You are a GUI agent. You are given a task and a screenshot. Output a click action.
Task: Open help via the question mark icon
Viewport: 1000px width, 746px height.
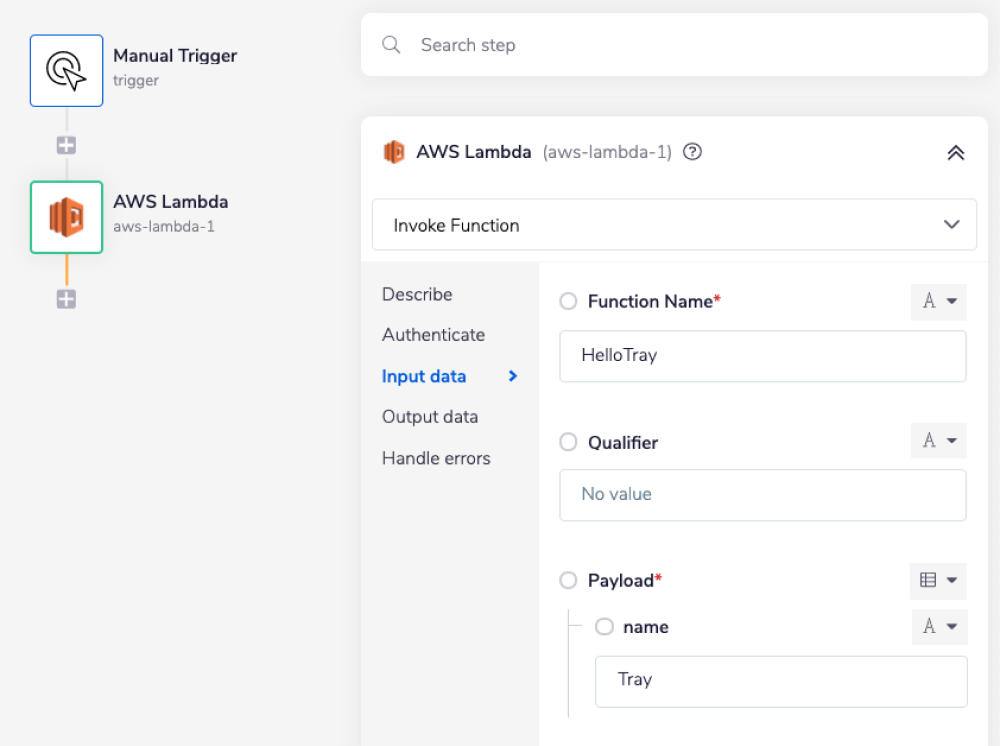[x=691, y=152]
